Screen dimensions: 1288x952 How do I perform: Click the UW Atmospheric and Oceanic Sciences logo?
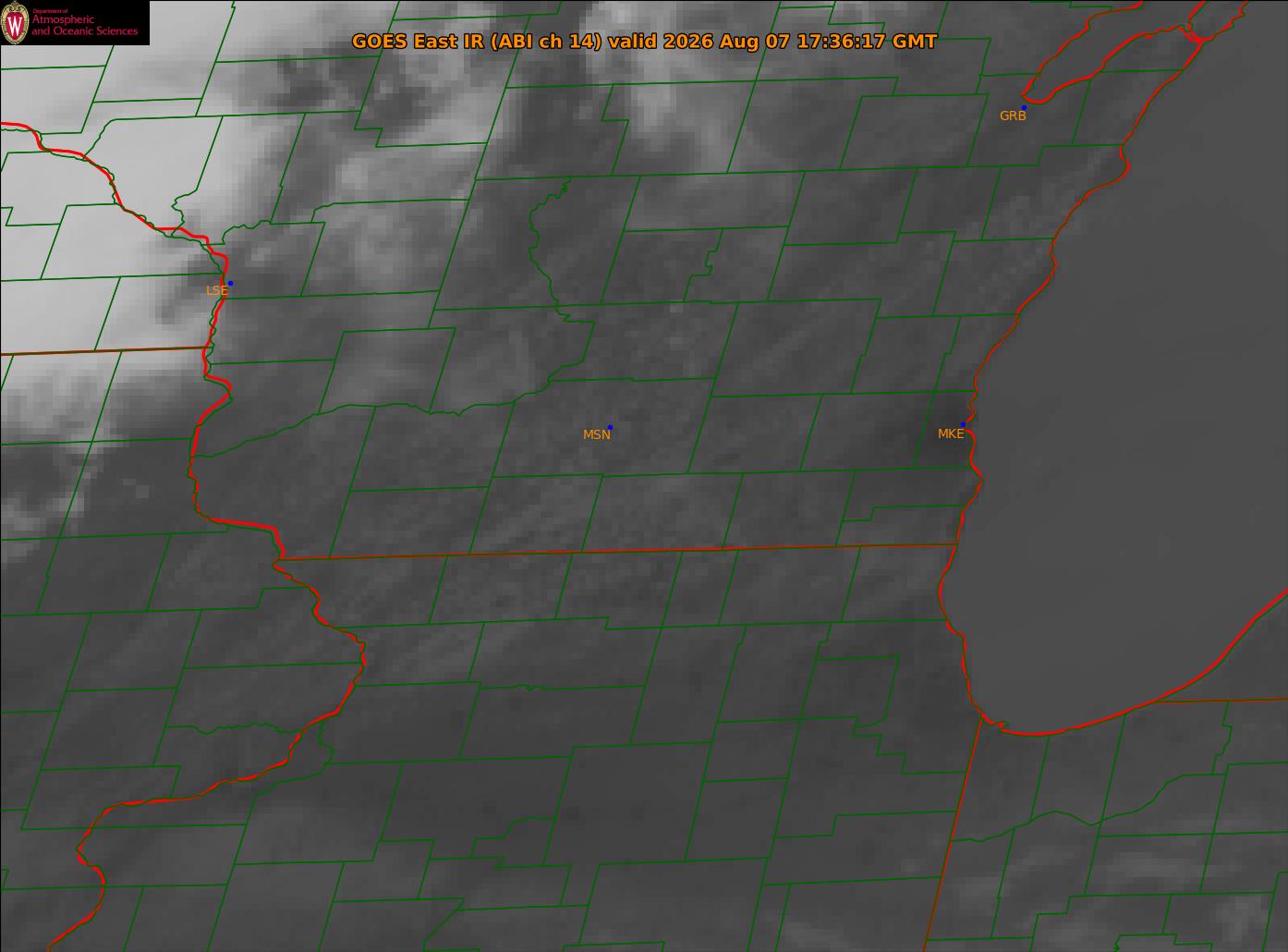[x=74, y=22]
